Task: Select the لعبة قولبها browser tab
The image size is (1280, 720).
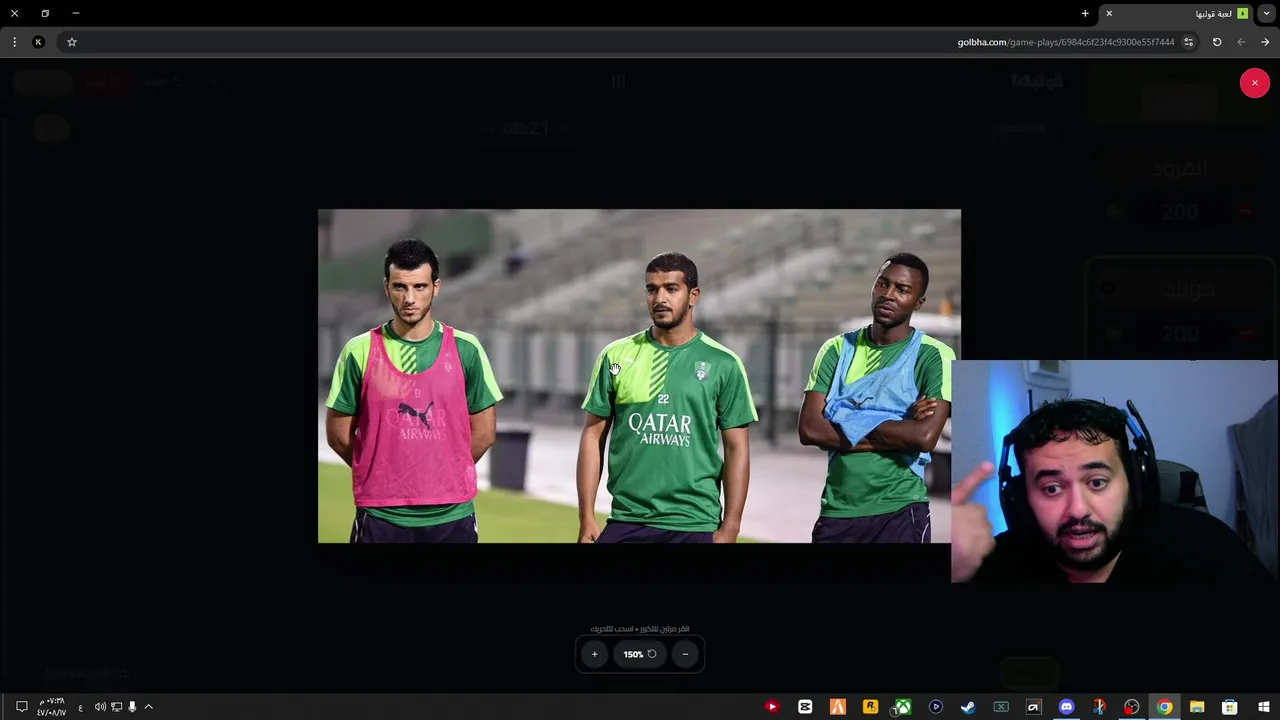Action: (x=1176, y=14)
